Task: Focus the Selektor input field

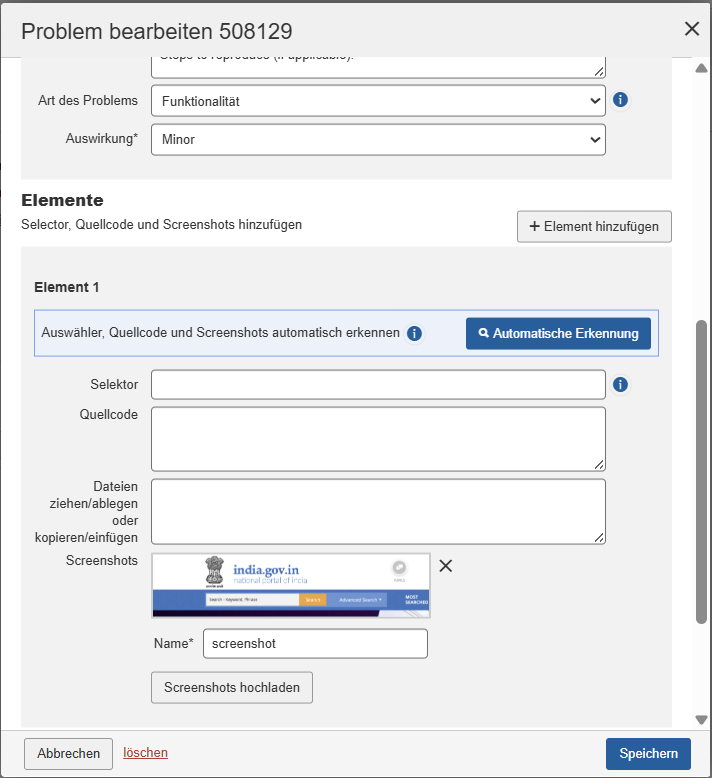Action: click(x=378, y=385)
